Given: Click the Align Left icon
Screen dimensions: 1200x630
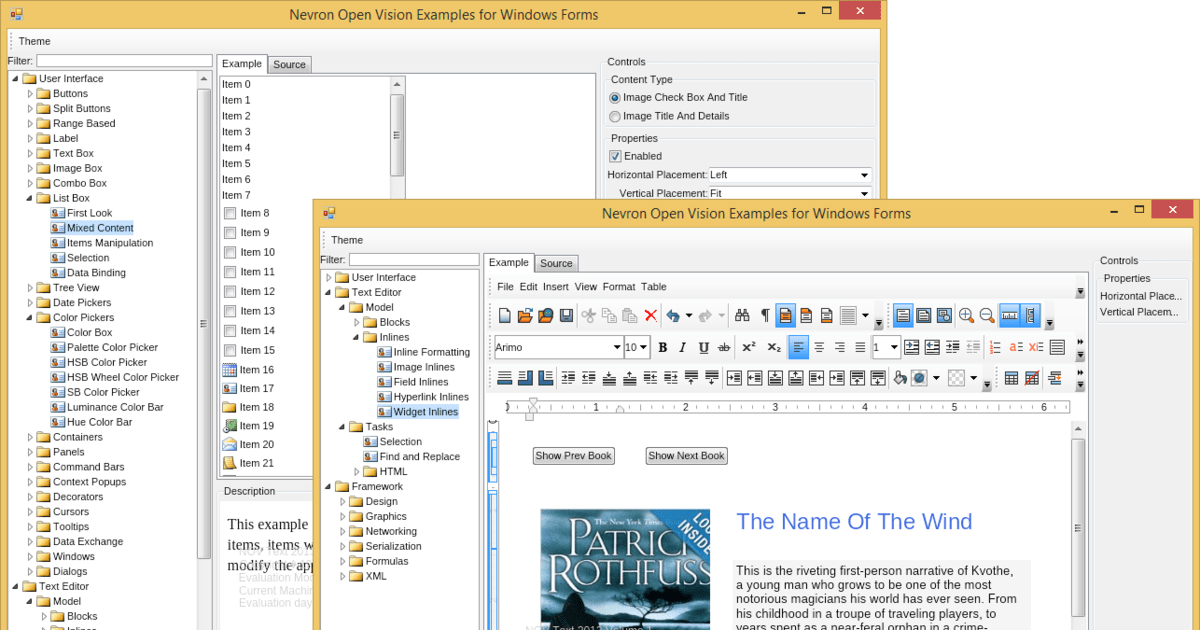Looking at the screenshot, I should (x=799, y=347).
